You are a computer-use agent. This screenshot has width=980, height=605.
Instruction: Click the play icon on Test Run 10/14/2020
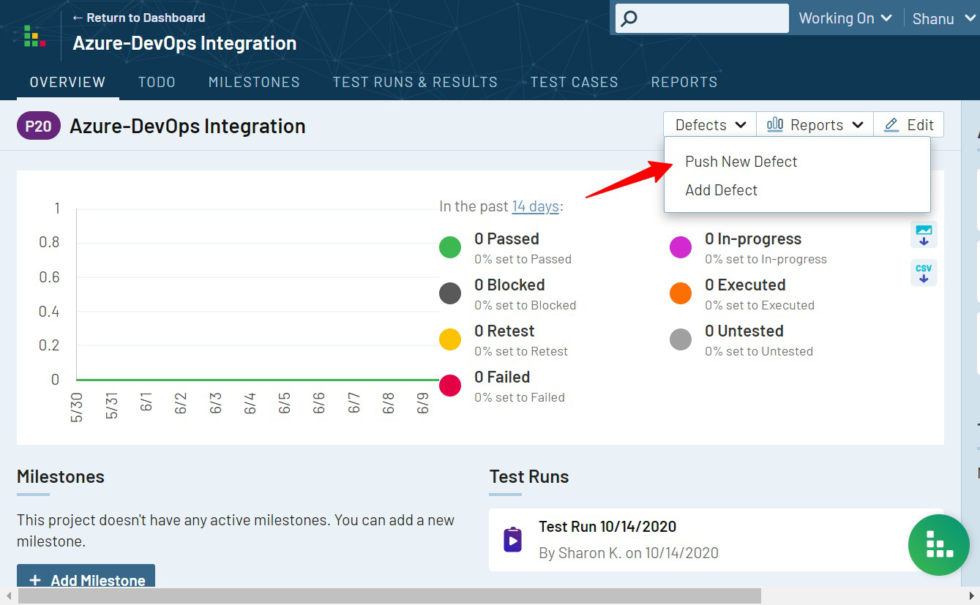tap(512, 539)
